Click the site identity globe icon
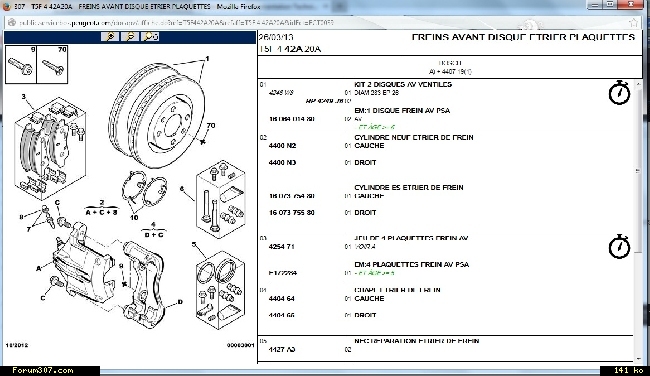The width and height of the screenshot is (650, 376). 12,23
